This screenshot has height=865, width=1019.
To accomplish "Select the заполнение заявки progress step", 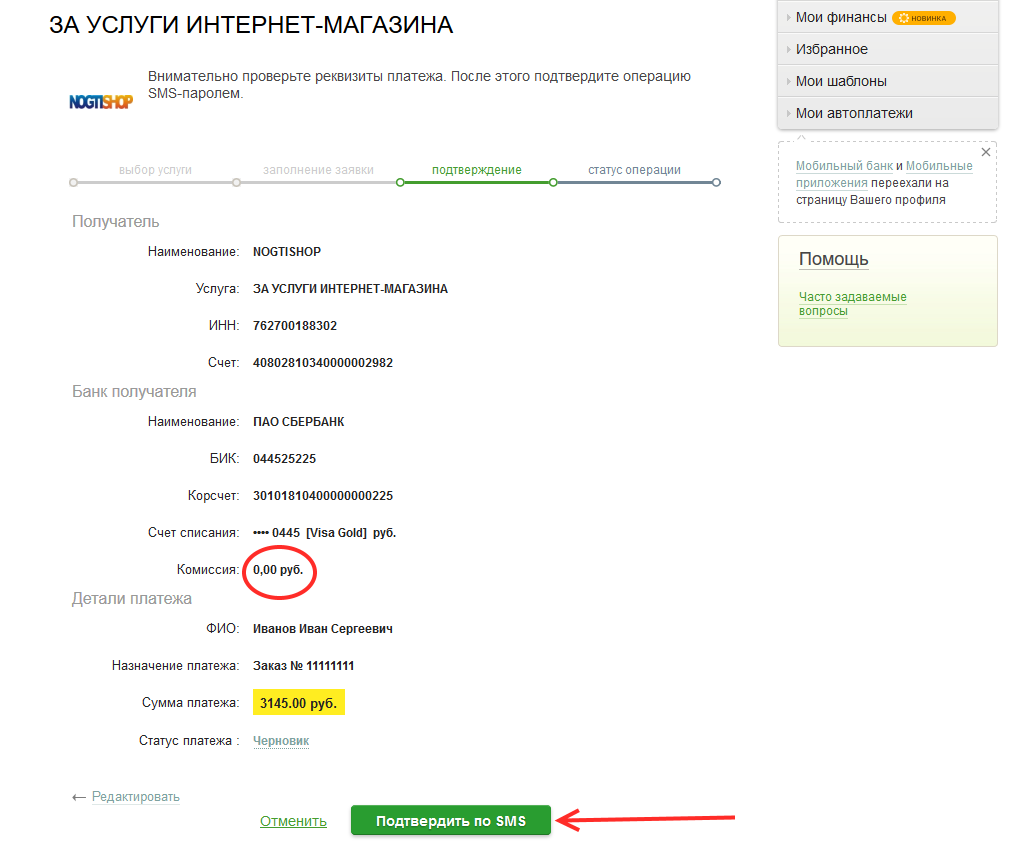I will [318, 170].
